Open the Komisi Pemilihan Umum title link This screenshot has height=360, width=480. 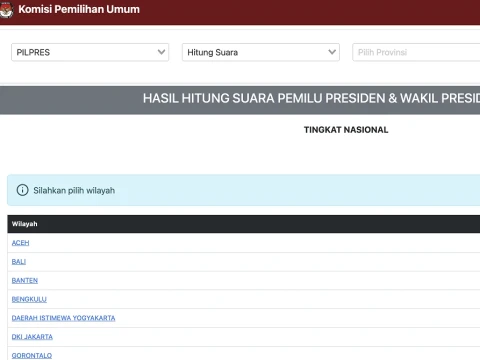(79, 9)
